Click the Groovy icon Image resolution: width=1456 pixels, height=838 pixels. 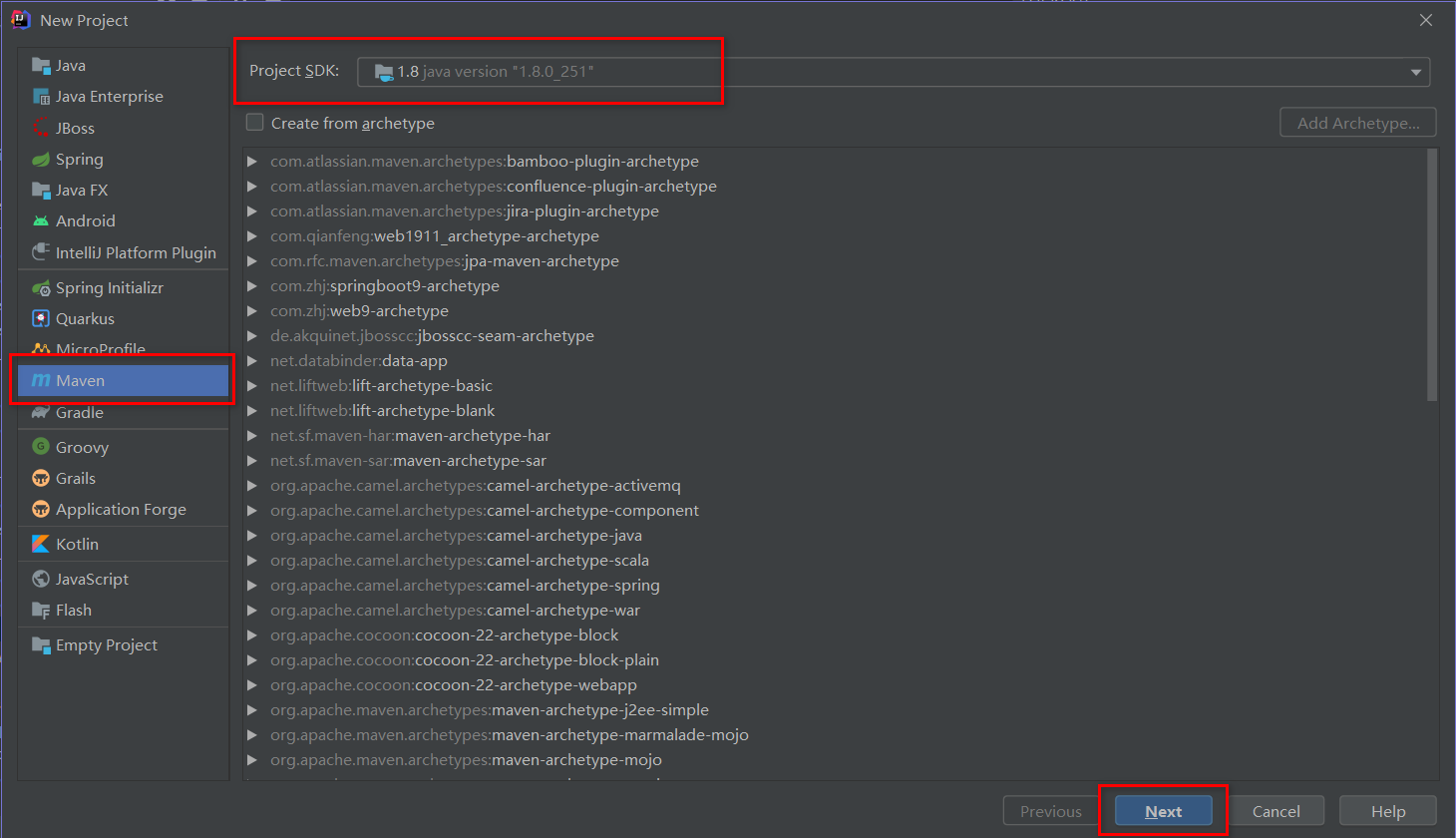41,447
